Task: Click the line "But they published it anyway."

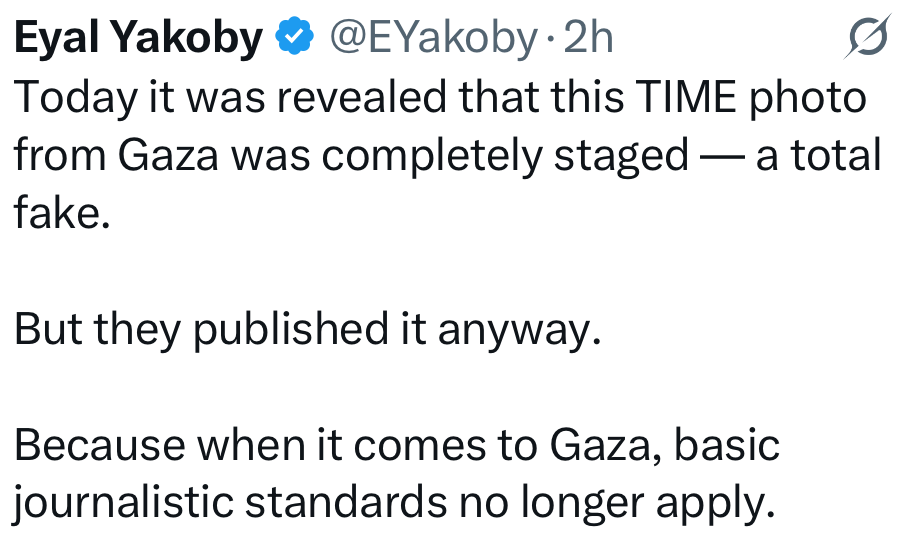Action: coord(307,330)
